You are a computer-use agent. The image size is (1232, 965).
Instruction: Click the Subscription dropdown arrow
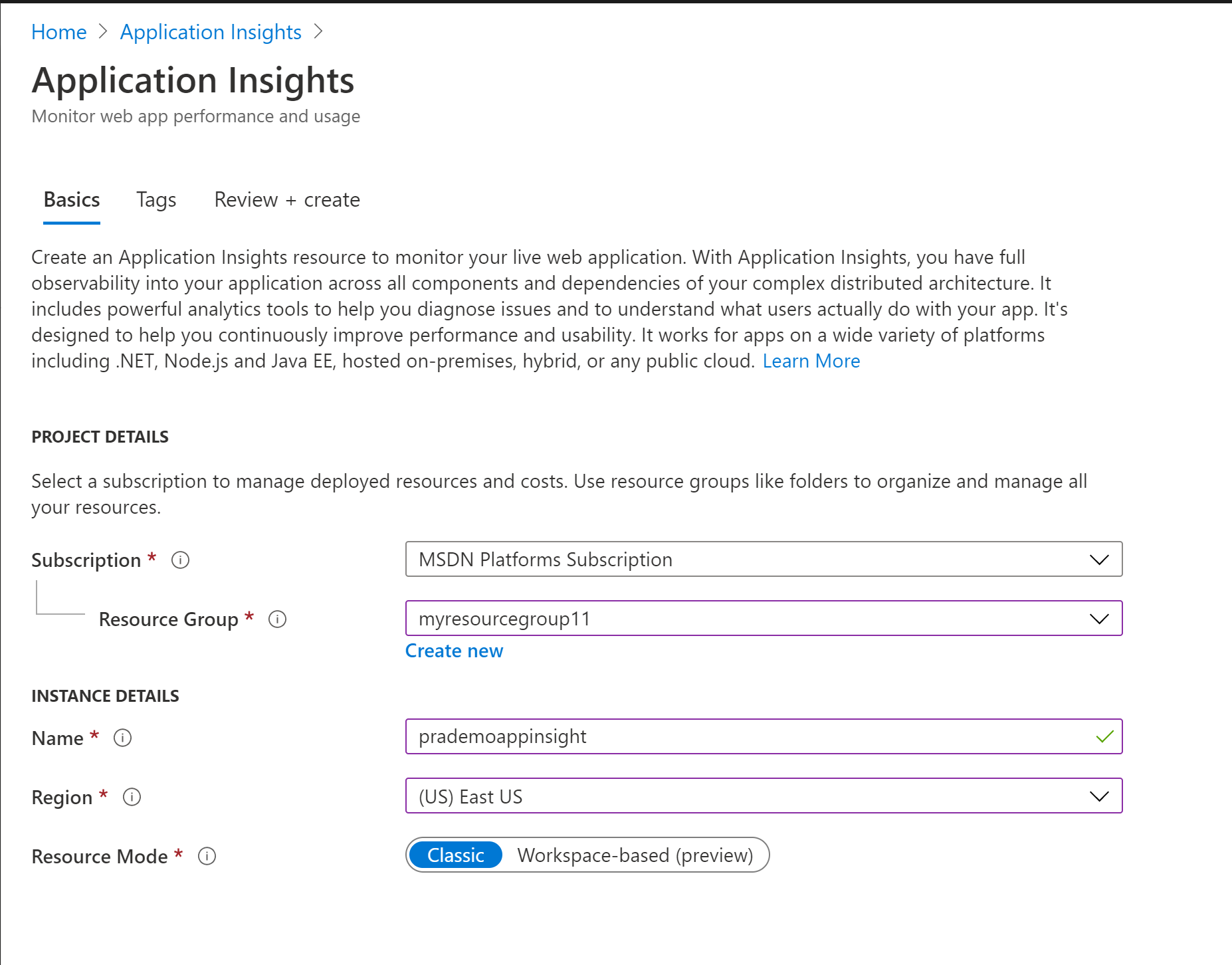coord(1099,560)
